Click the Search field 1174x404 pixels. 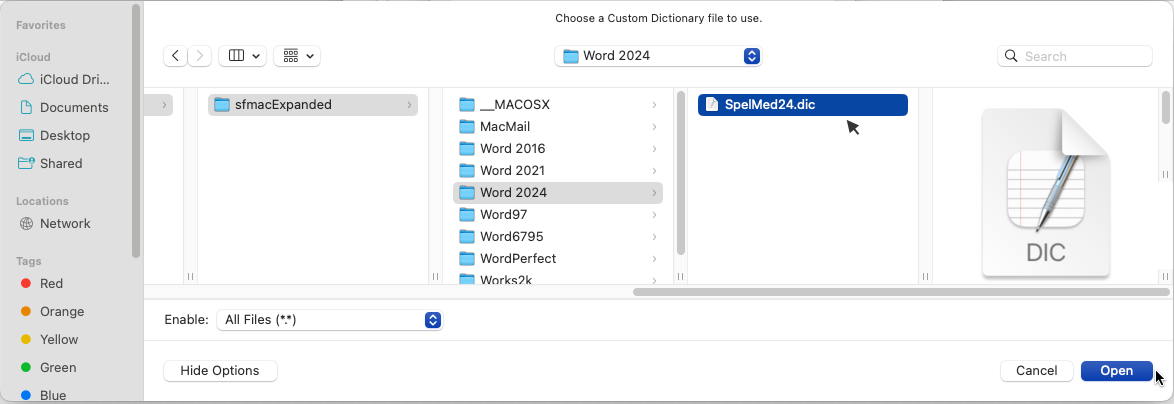[x=1074, y=56]
